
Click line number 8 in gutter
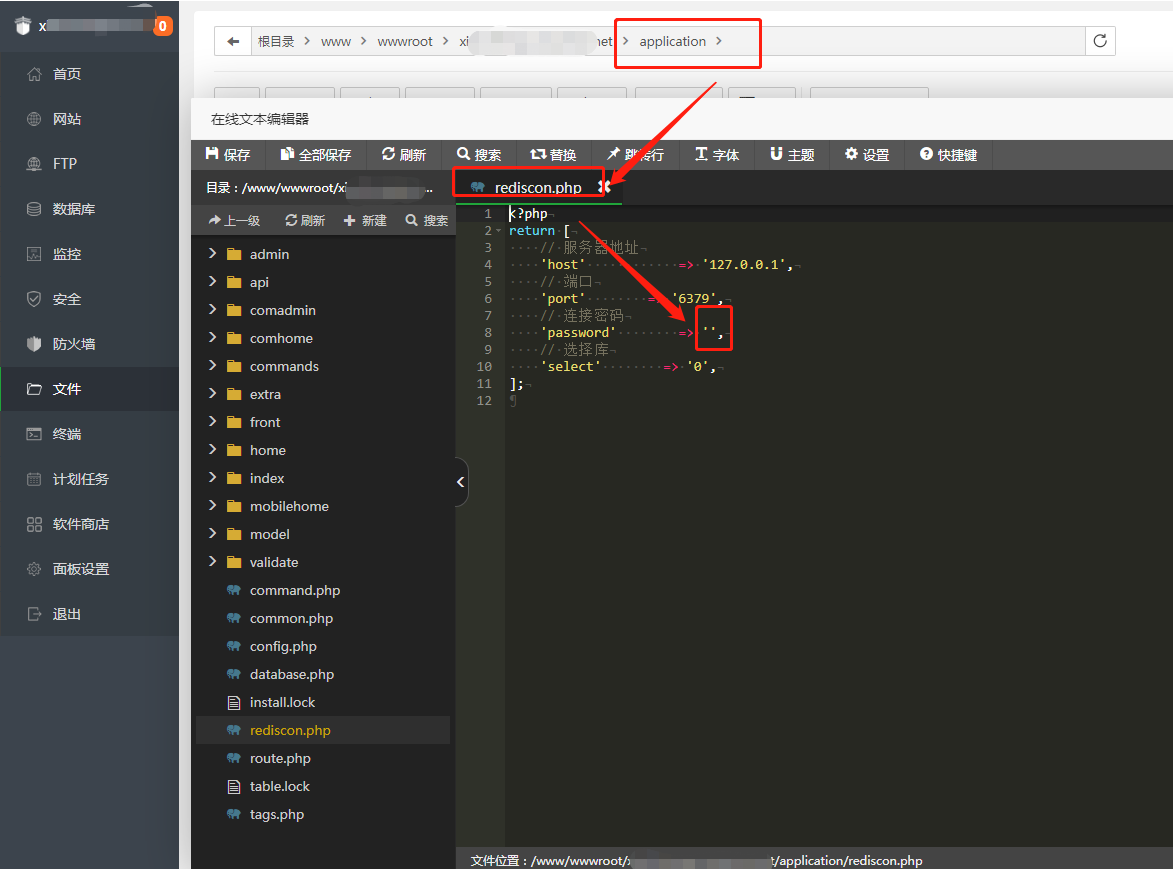488,332
